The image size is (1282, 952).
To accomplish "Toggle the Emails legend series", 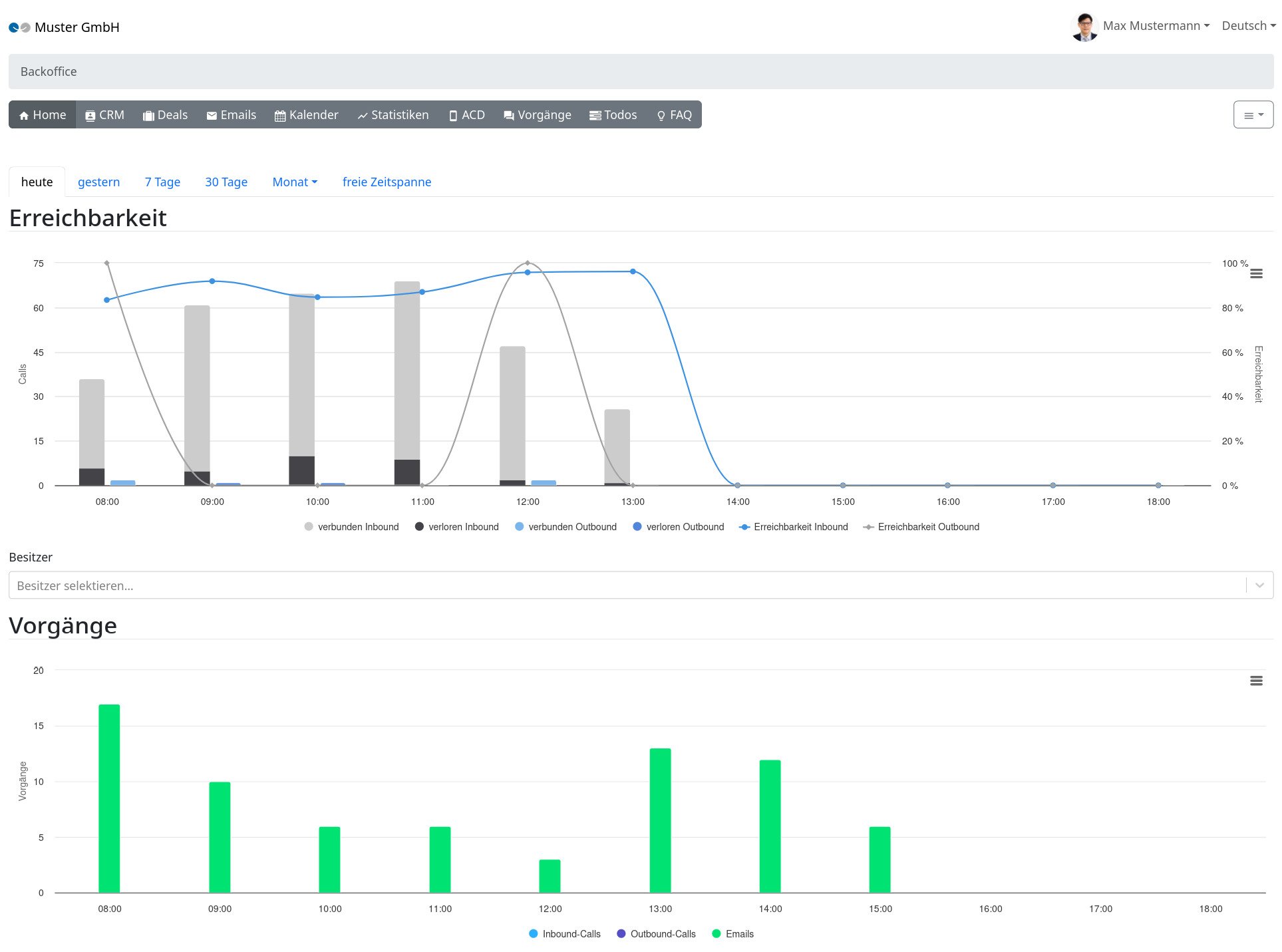I will (x=732, y=934).
